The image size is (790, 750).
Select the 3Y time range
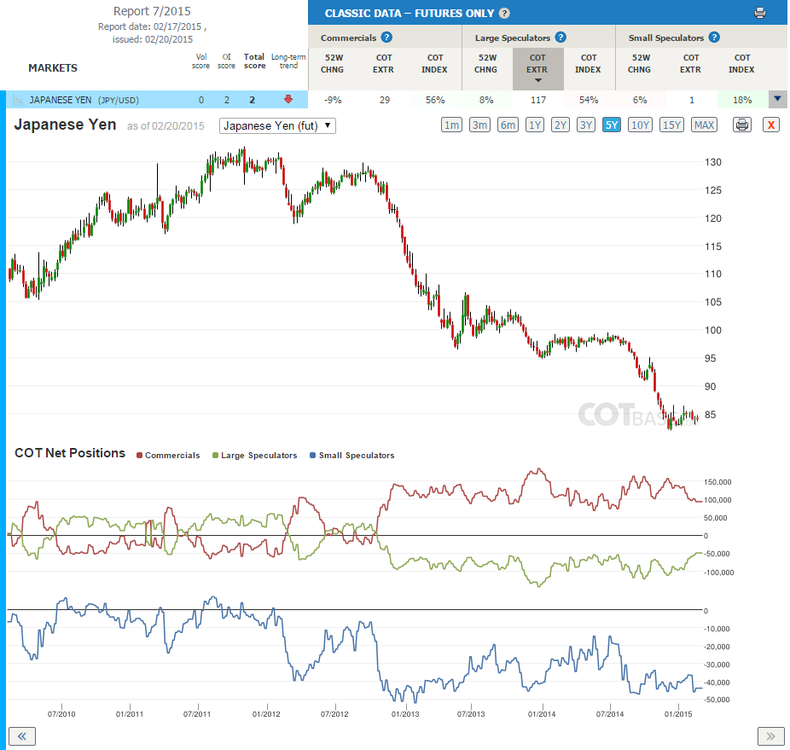click(585, 125)
